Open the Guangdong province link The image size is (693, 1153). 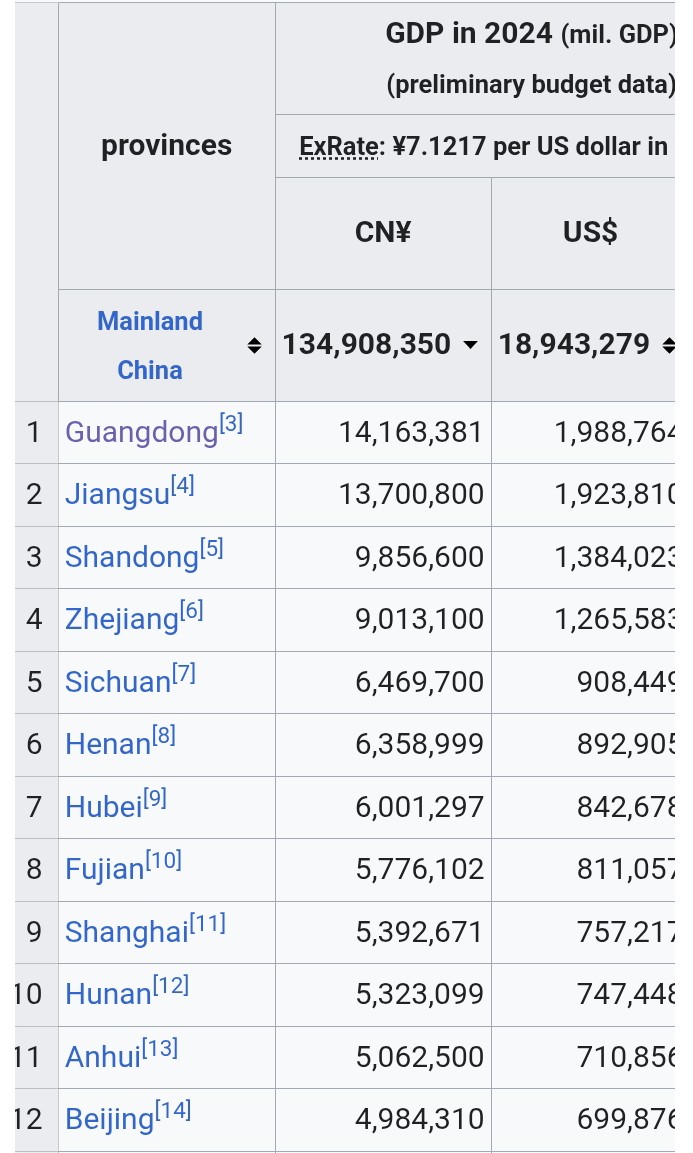pos(141,433)
